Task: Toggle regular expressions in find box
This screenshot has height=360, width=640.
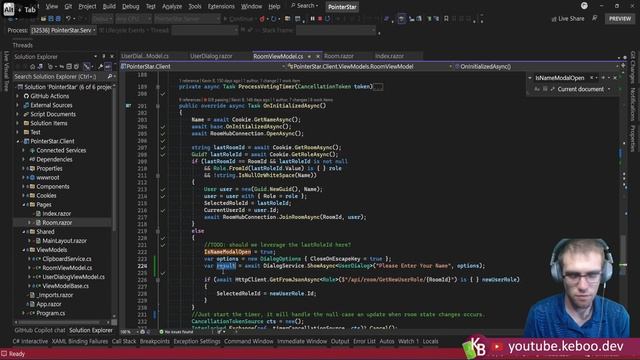Action: point(553,89)
